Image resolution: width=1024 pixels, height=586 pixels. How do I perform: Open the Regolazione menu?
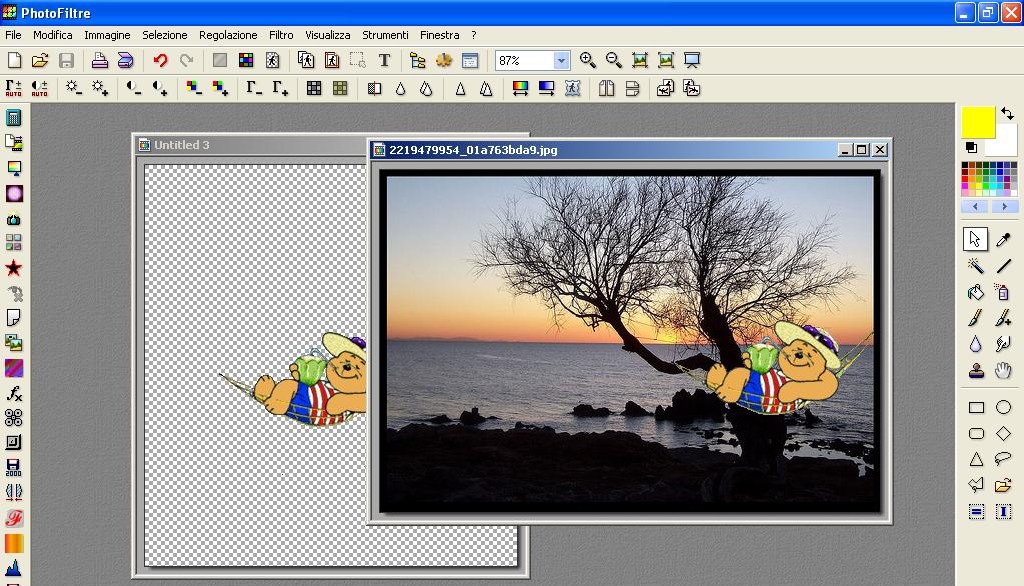point(228,35)
